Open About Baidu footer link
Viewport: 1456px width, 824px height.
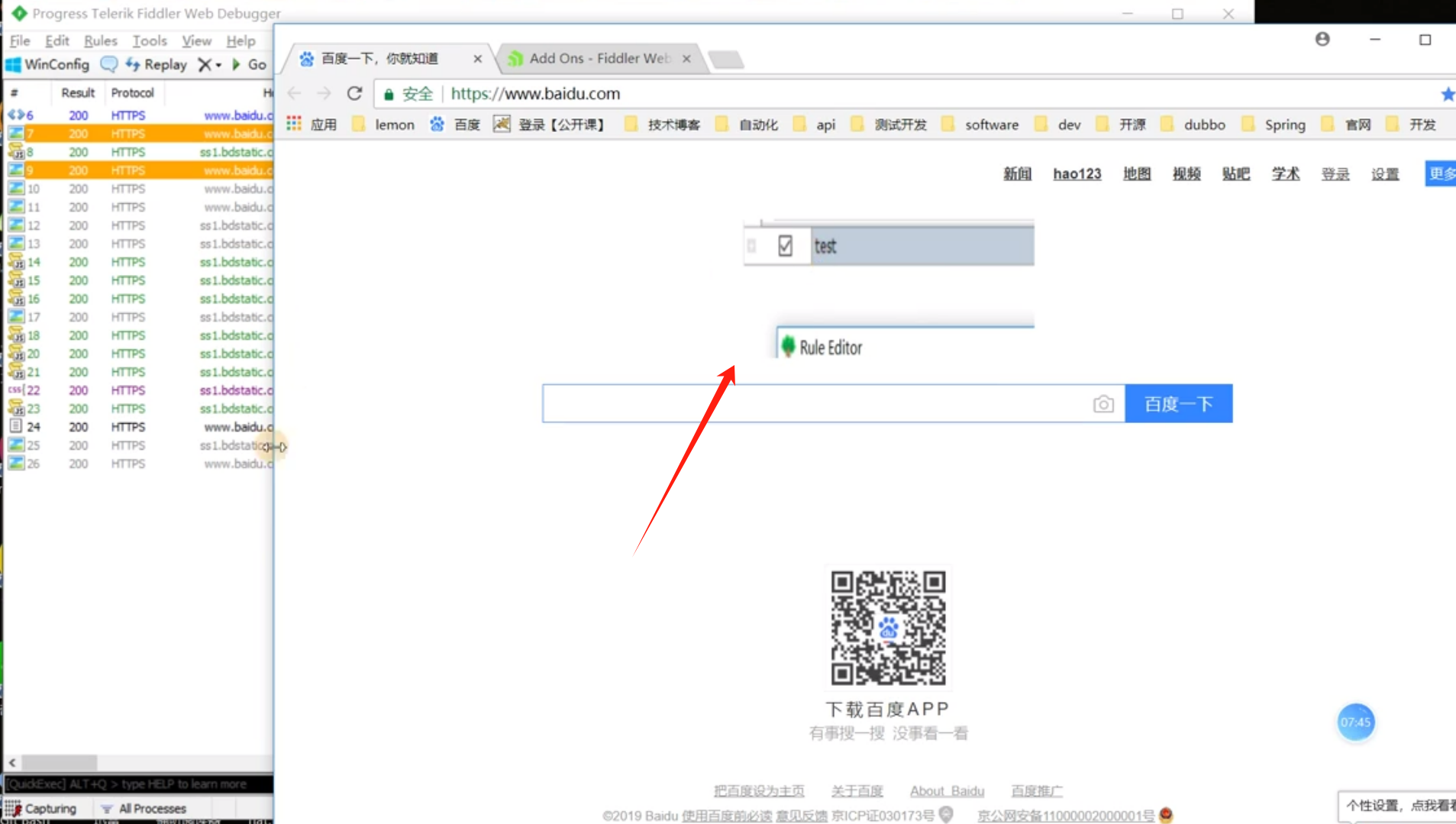tap(947, 791)
